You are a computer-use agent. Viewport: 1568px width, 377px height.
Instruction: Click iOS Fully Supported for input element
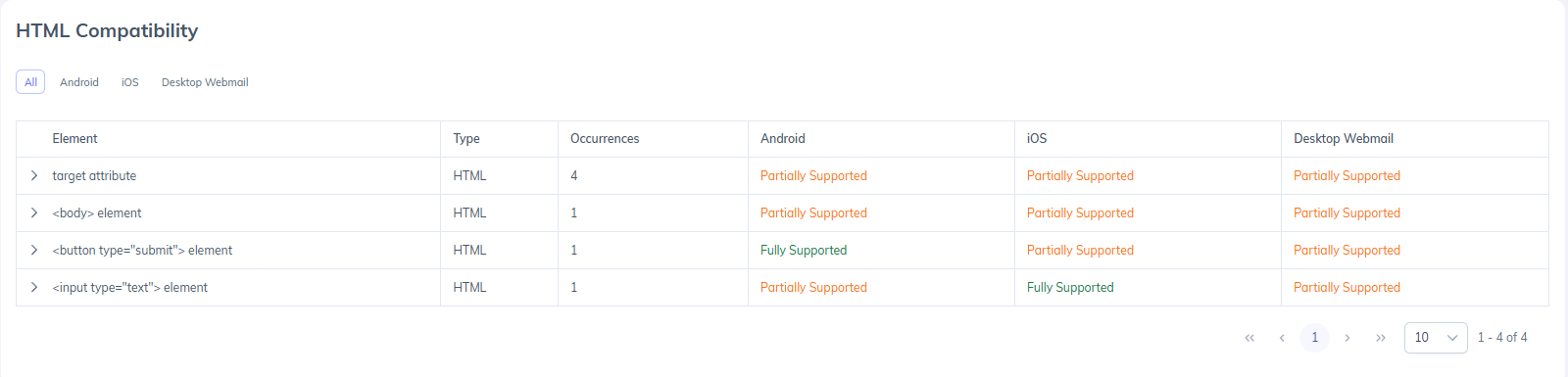1070,287
